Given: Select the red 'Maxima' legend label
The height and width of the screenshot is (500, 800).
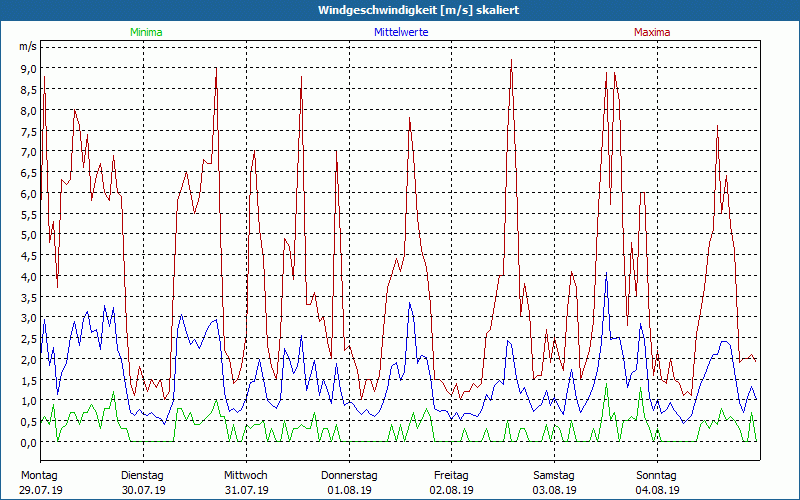Looking at the screenshot, I should point(652,32).
